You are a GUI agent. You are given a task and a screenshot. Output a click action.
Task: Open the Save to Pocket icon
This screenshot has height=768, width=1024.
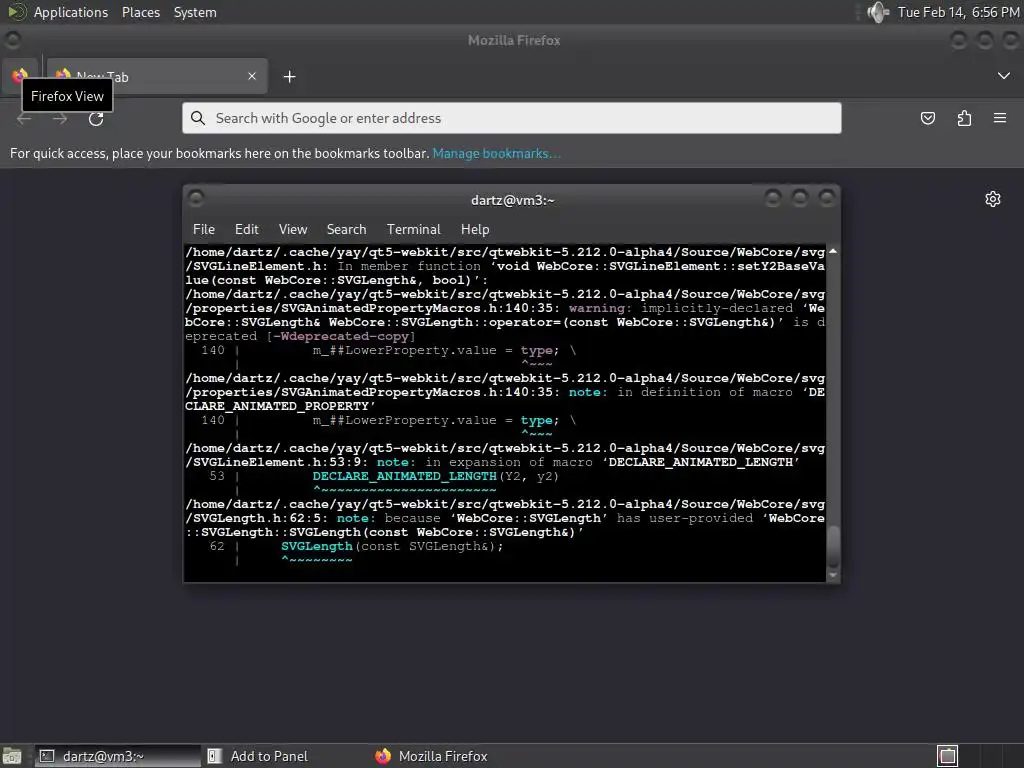coord(928,118)
